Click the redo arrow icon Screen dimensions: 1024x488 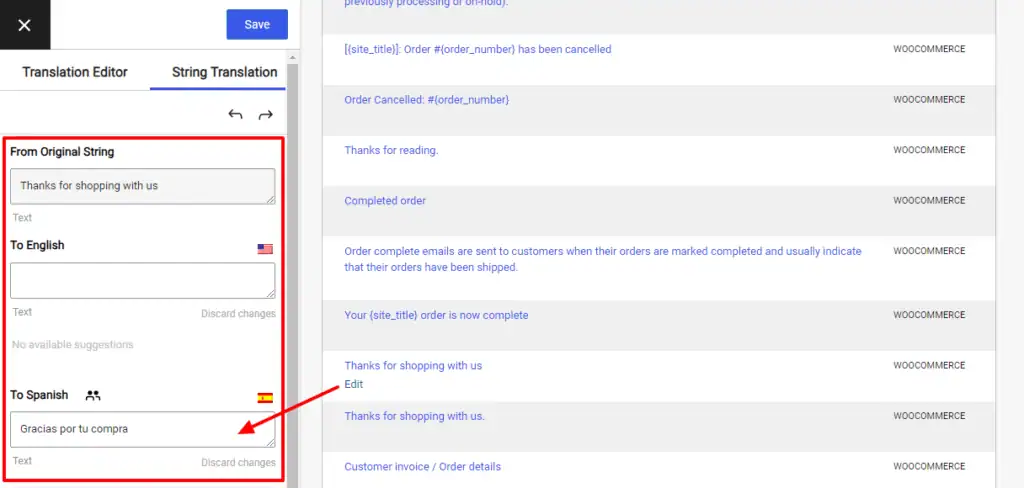[265, 115]
